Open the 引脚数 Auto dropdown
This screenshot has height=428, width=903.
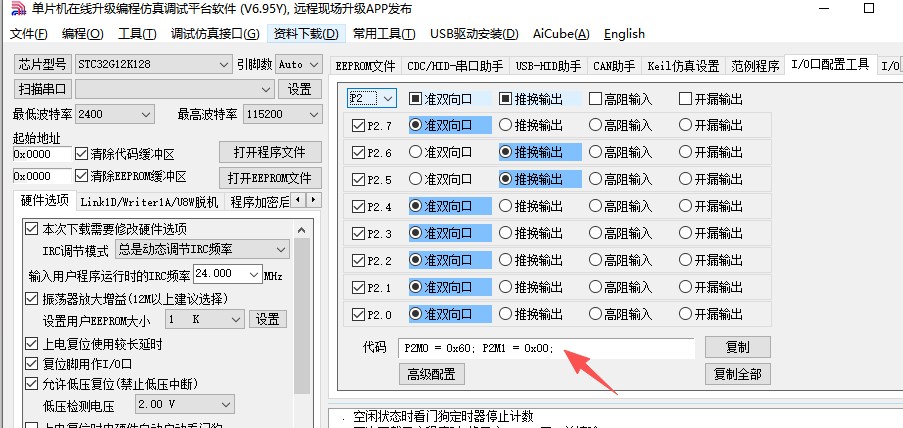298,65
